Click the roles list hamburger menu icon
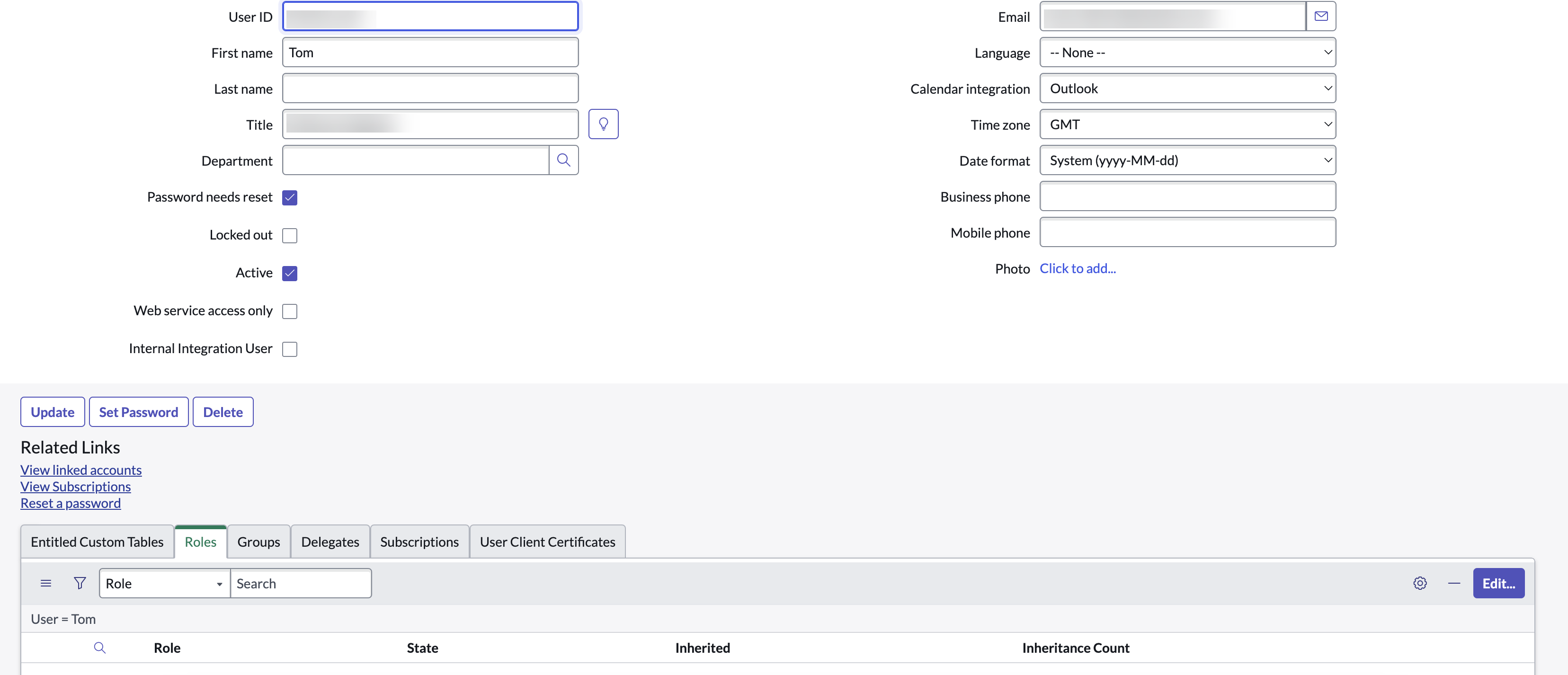 coord(45,583)
